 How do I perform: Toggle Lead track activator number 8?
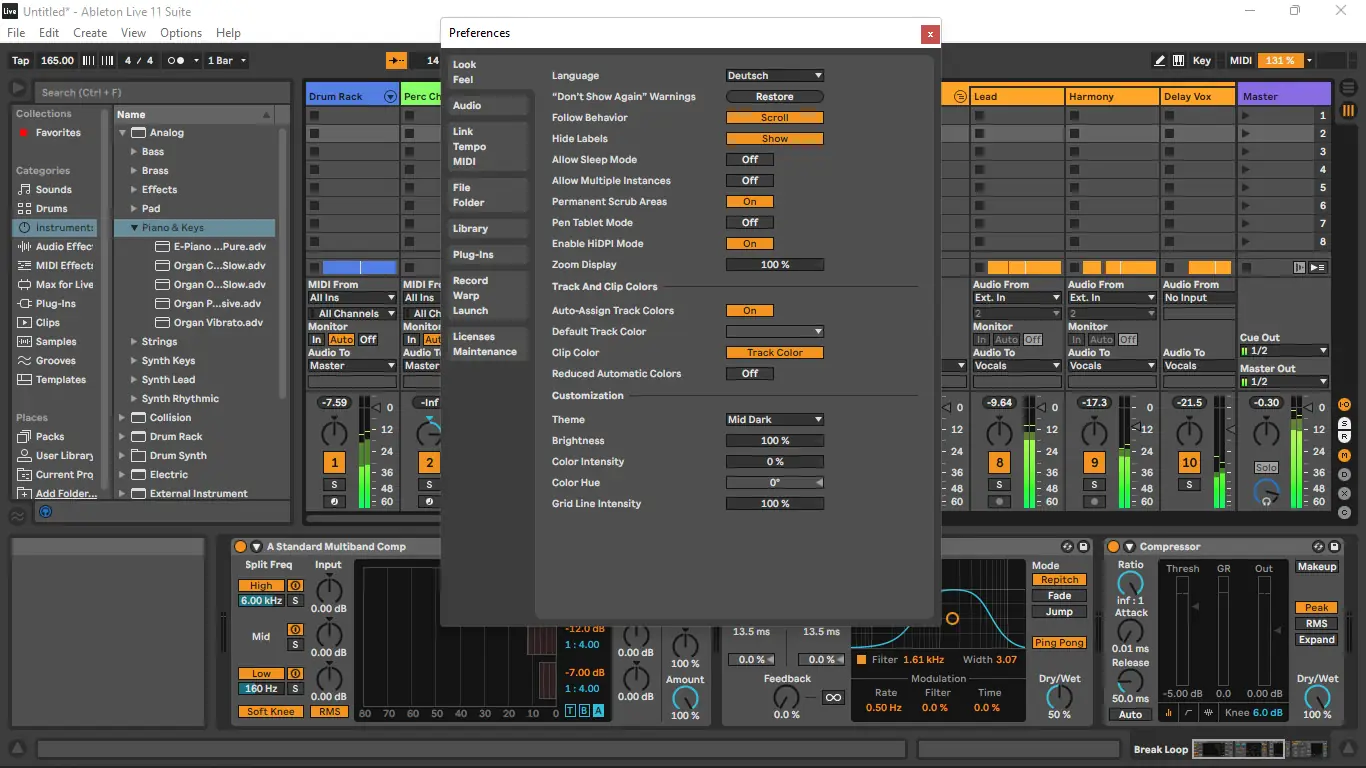999,463
